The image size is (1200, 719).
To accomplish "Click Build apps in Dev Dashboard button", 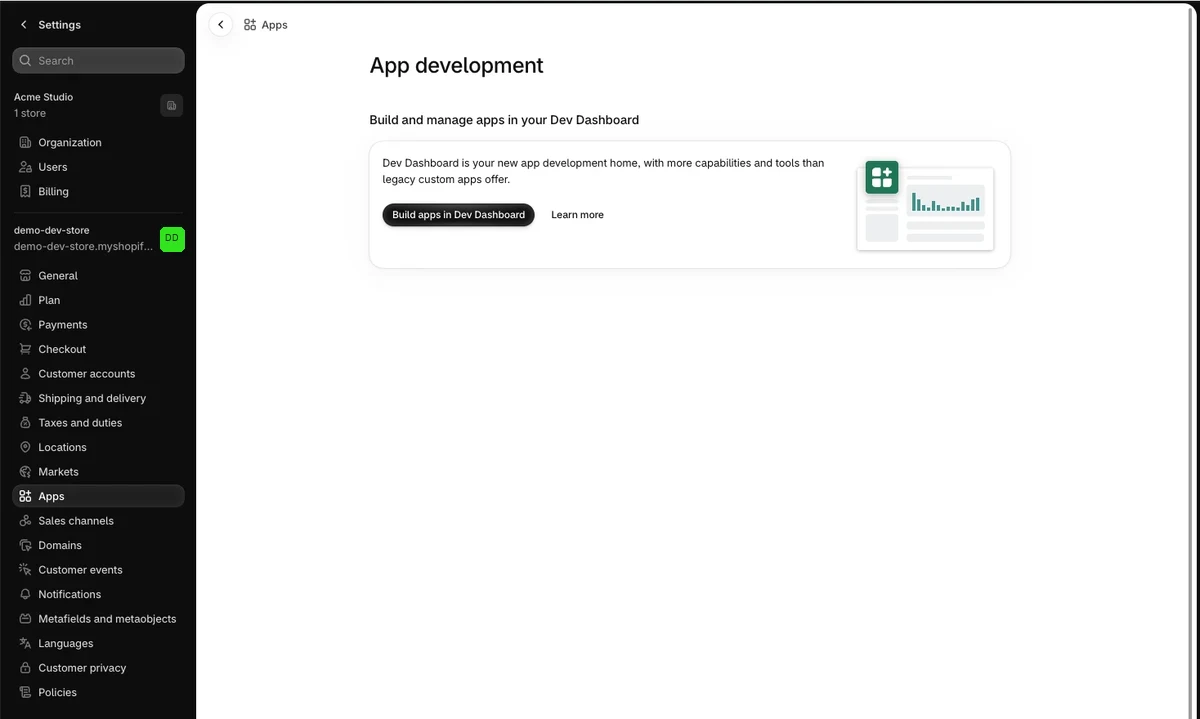I will pos(458,215).
